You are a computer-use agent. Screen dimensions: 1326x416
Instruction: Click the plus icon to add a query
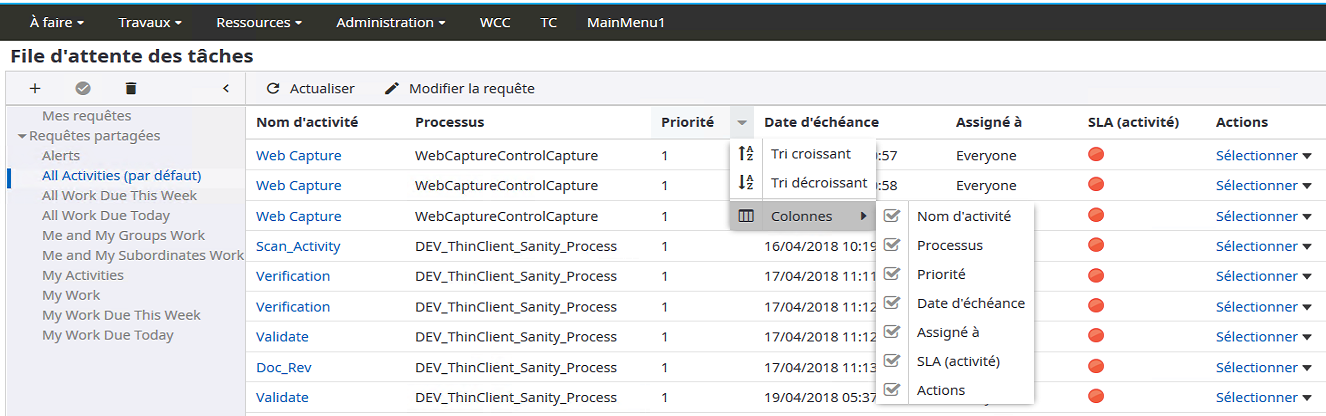(35, 88)
